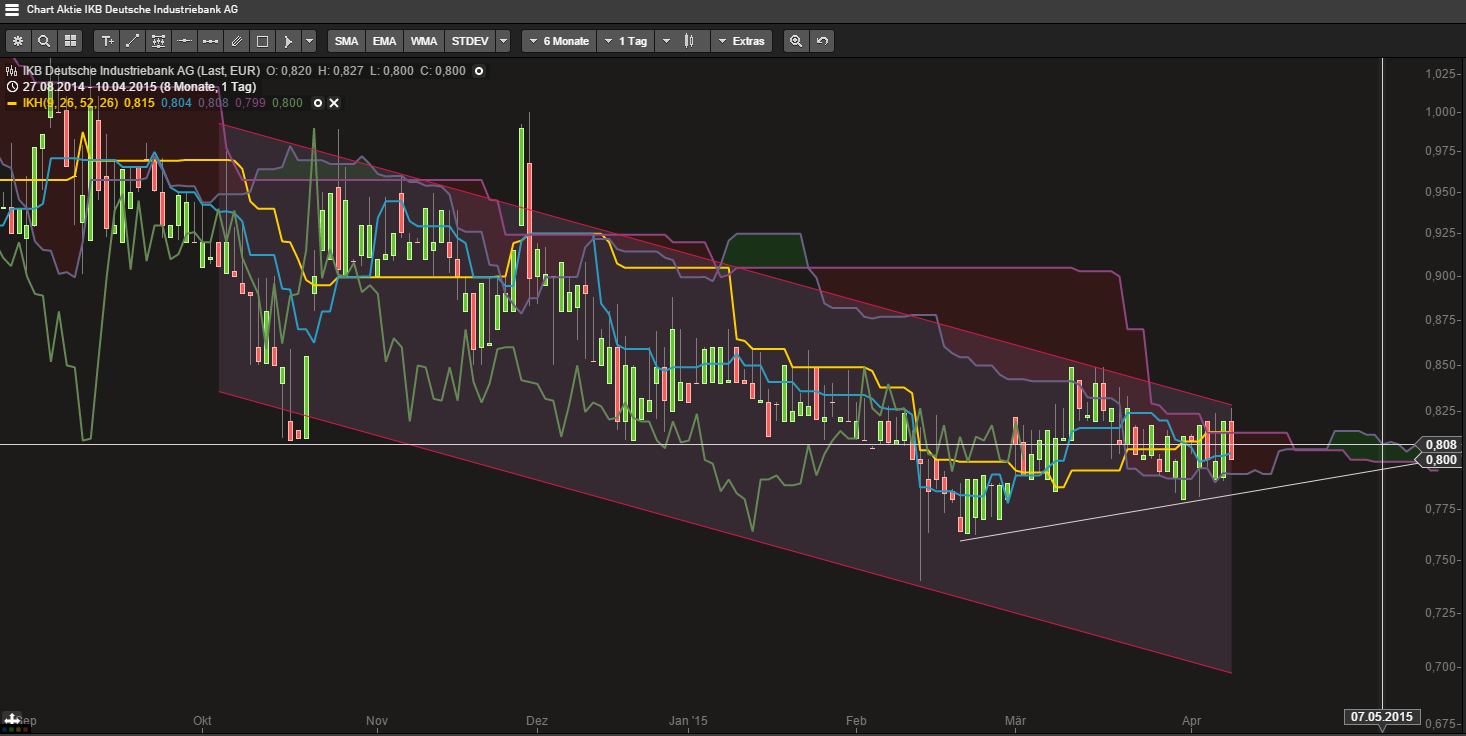
Task: Select the Fibonacci retracement tool
Action: pyautogui.click(x=158, y=41)
